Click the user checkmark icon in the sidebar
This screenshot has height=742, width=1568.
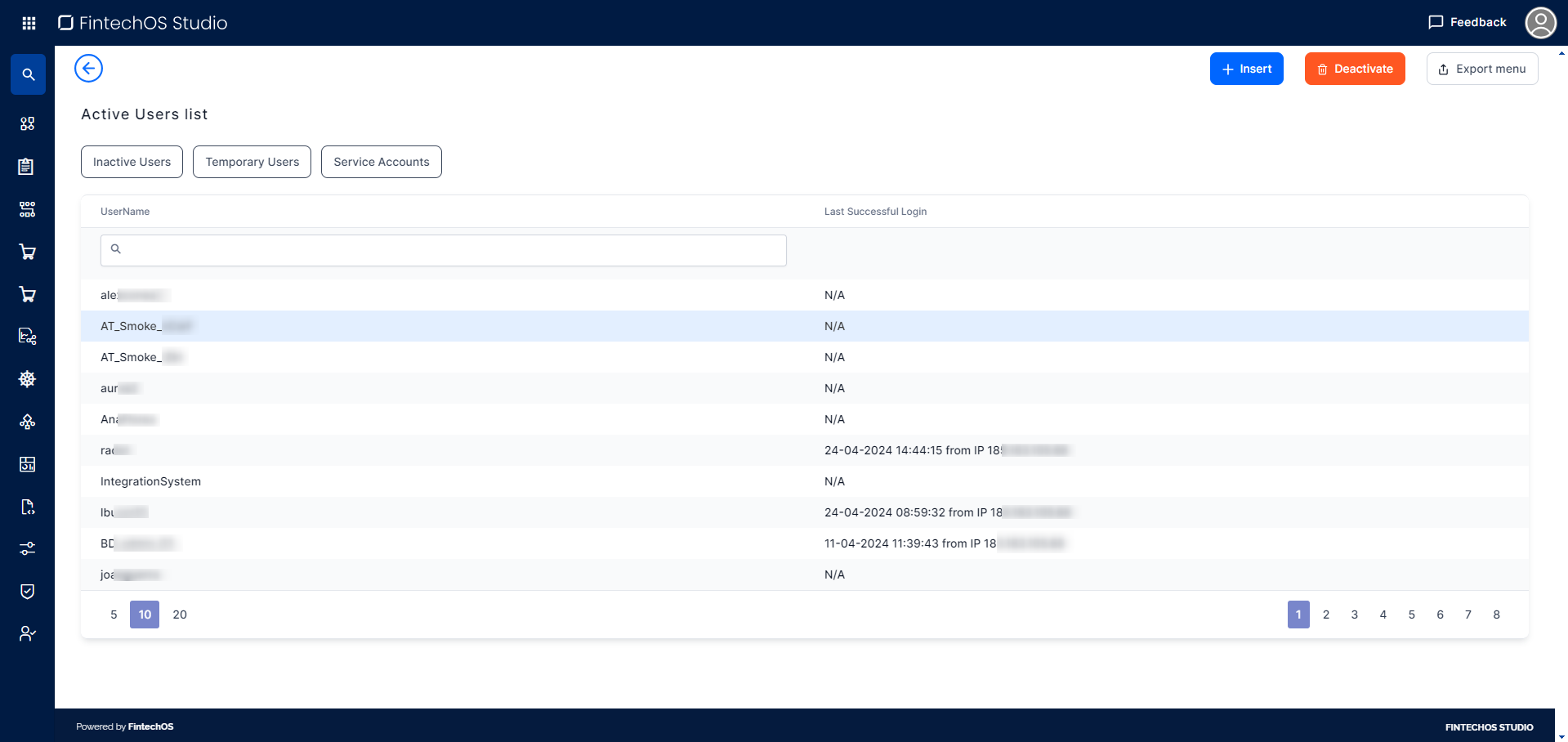(x=27, y=634)
